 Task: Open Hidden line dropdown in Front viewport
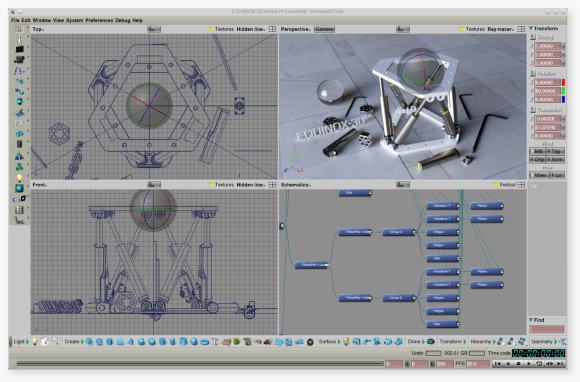(251, 184)
